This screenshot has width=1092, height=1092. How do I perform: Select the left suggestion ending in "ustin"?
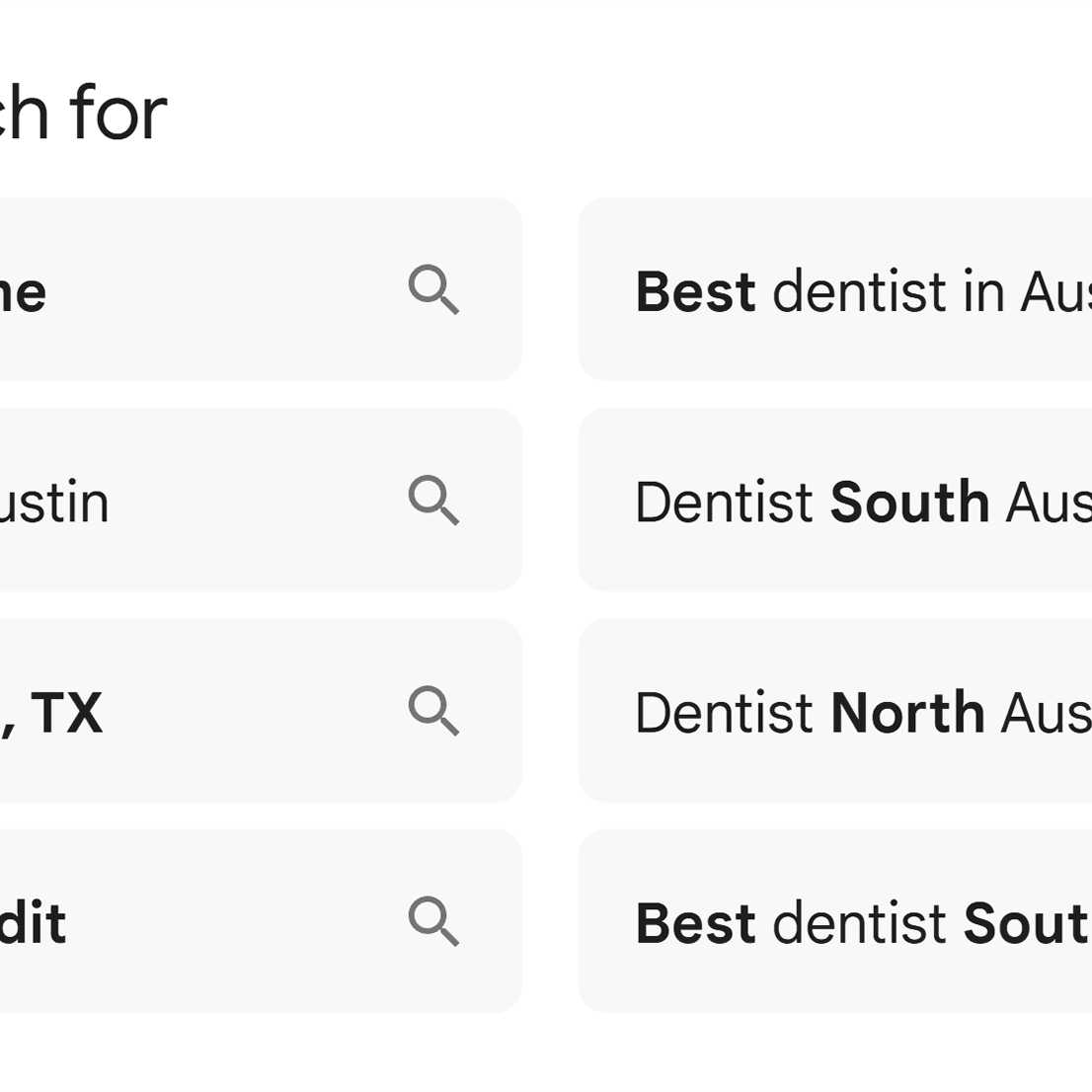click(x=197, y=501)
